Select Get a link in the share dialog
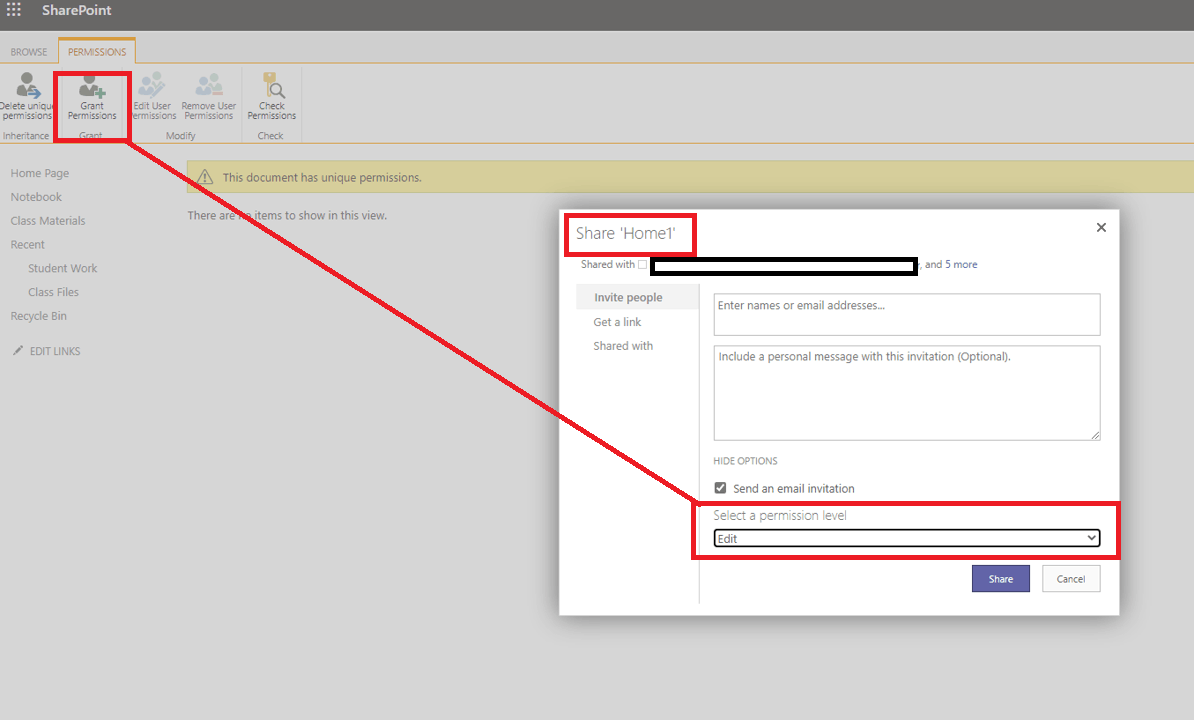1194x720 pixels. tap(618, 322)
